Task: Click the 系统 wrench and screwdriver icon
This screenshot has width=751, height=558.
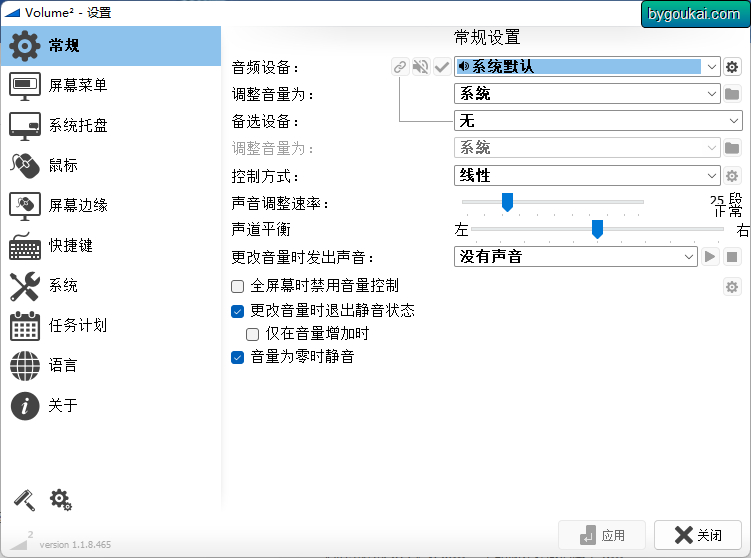Action: tap(24, 286)
